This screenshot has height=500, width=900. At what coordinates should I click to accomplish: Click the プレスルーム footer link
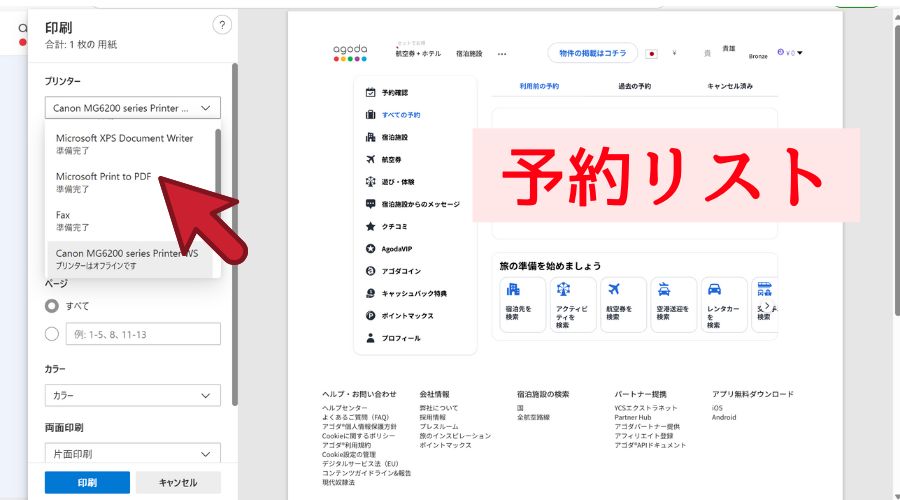click(x=439, y=427)
